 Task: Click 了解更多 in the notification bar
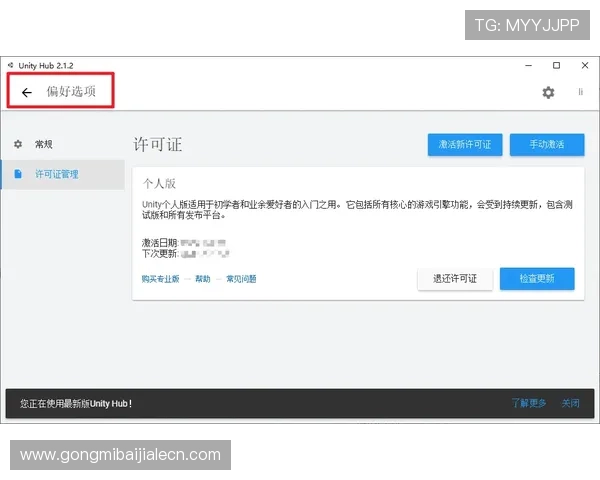coord(529,403)
